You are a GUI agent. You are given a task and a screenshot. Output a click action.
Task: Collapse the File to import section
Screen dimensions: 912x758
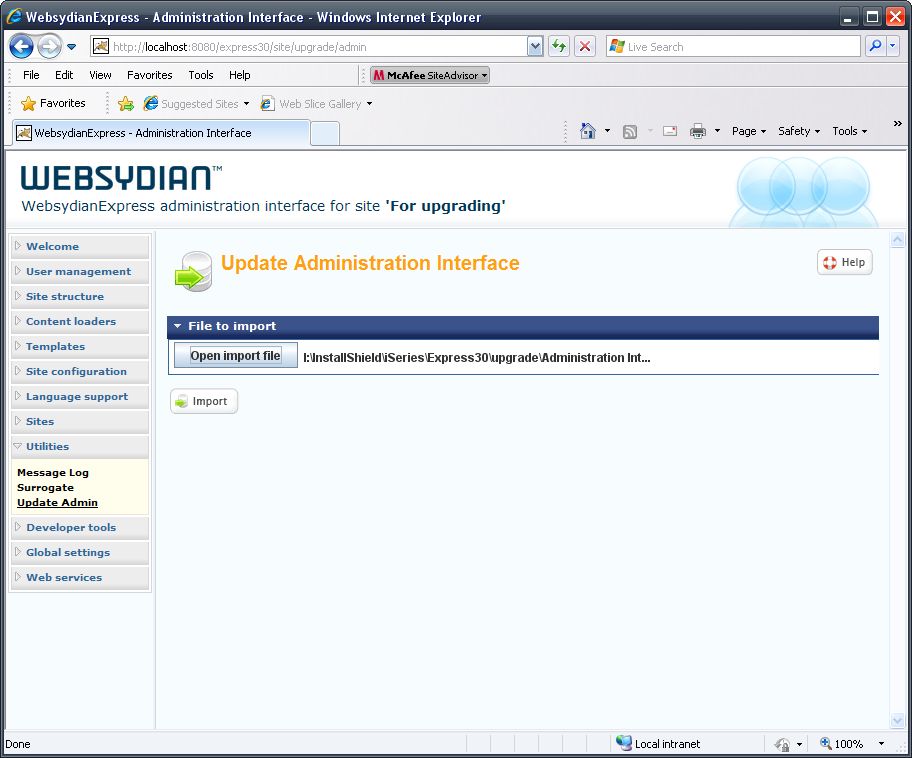pyautogui.click(x=177, y=326)
